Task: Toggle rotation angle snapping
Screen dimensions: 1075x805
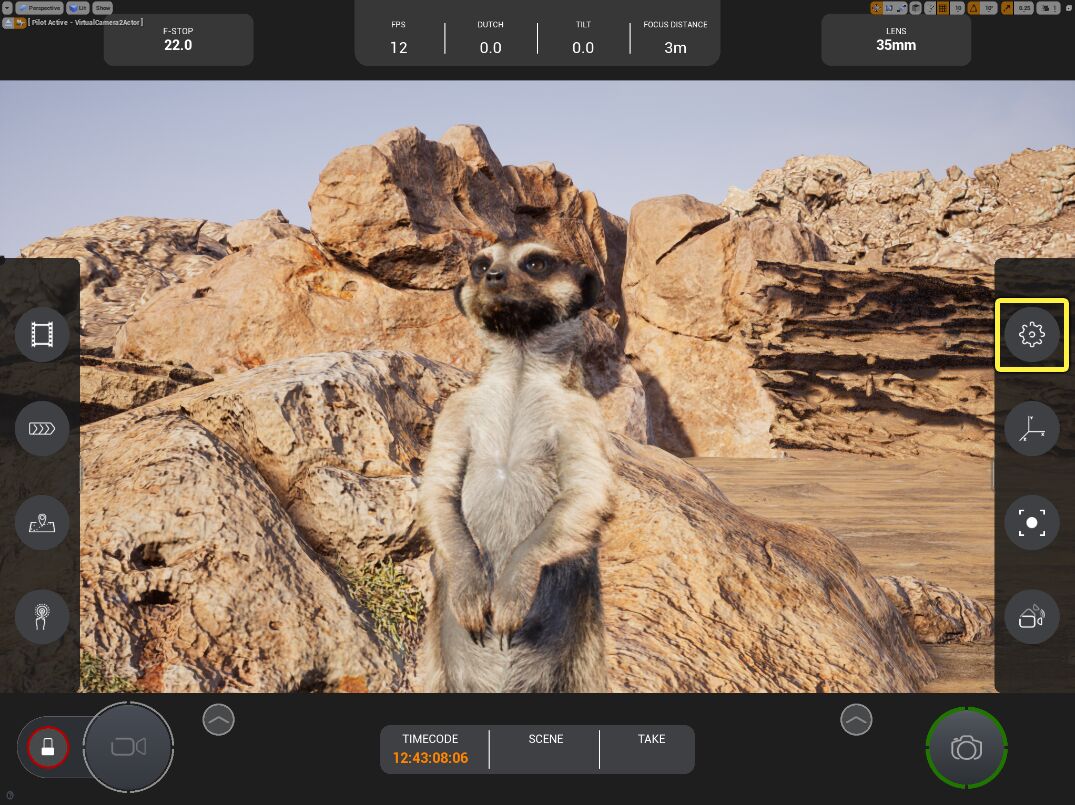Action: pyautogui.click(x=973, y=8)
